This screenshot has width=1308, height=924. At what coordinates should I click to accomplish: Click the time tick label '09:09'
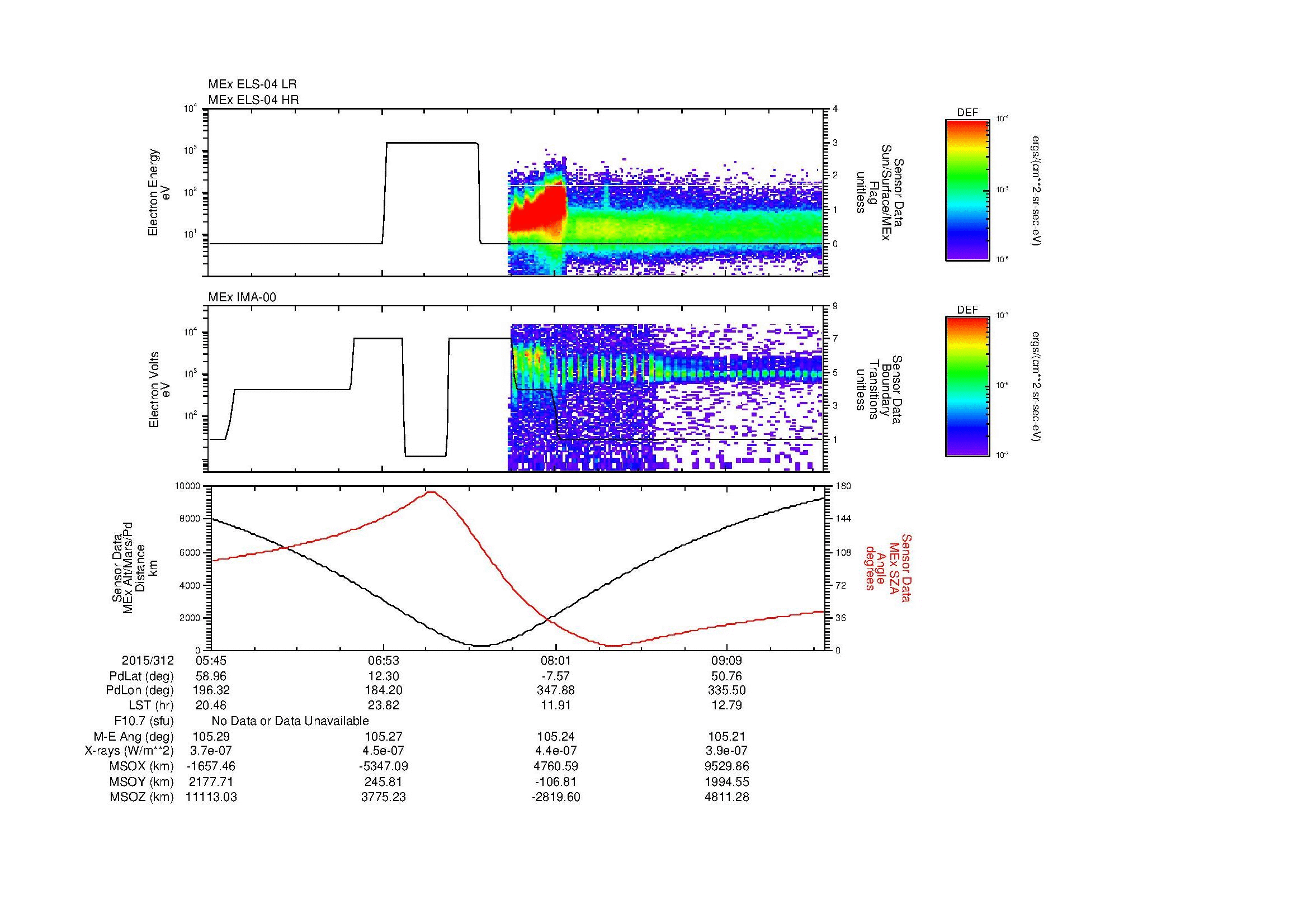pos(727,660)
